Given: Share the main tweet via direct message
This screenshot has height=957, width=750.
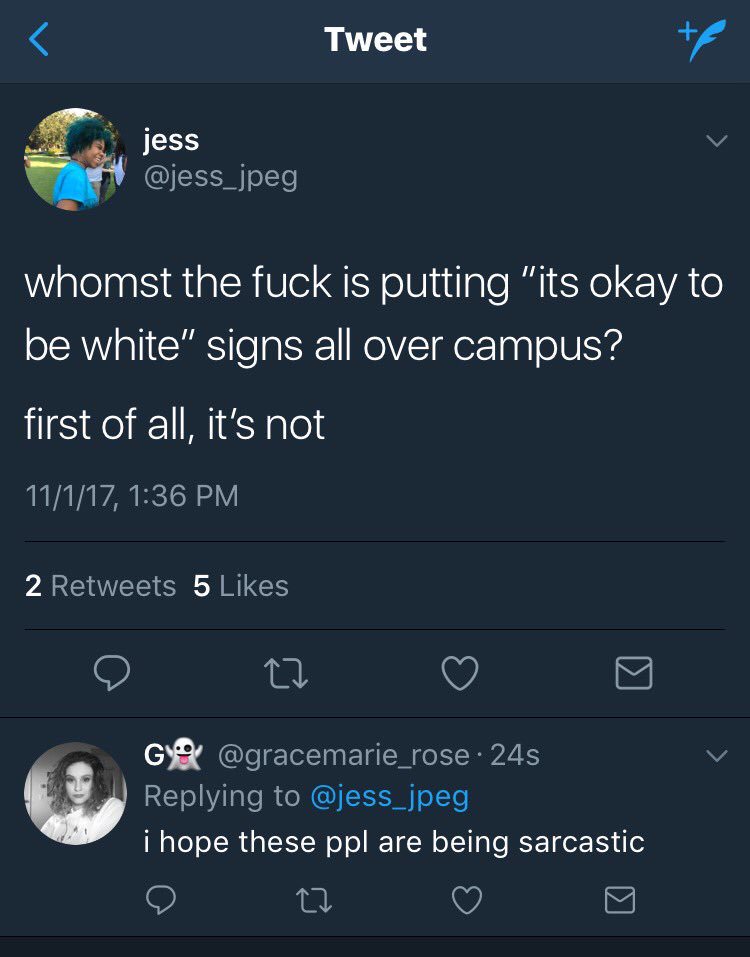Looking at the screenshot, I should coord(633,673).
